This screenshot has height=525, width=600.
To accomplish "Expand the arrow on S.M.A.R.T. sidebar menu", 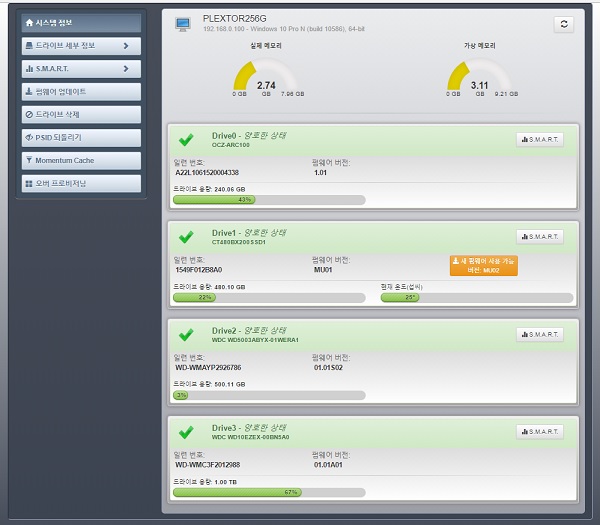I will click(126, 69).
